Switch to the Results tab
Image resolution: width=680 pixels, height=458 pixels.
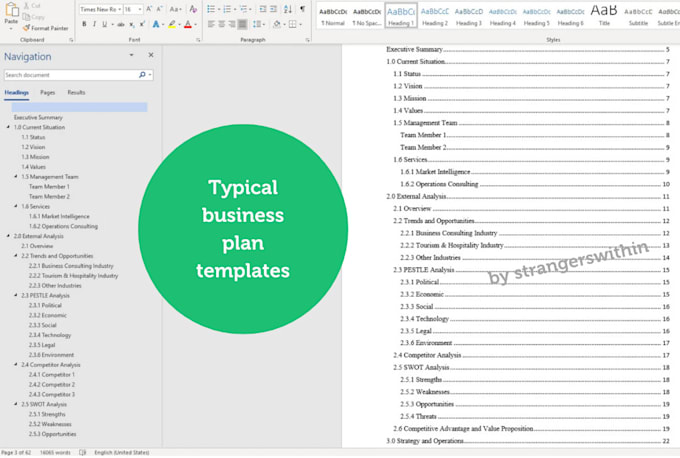76,92
